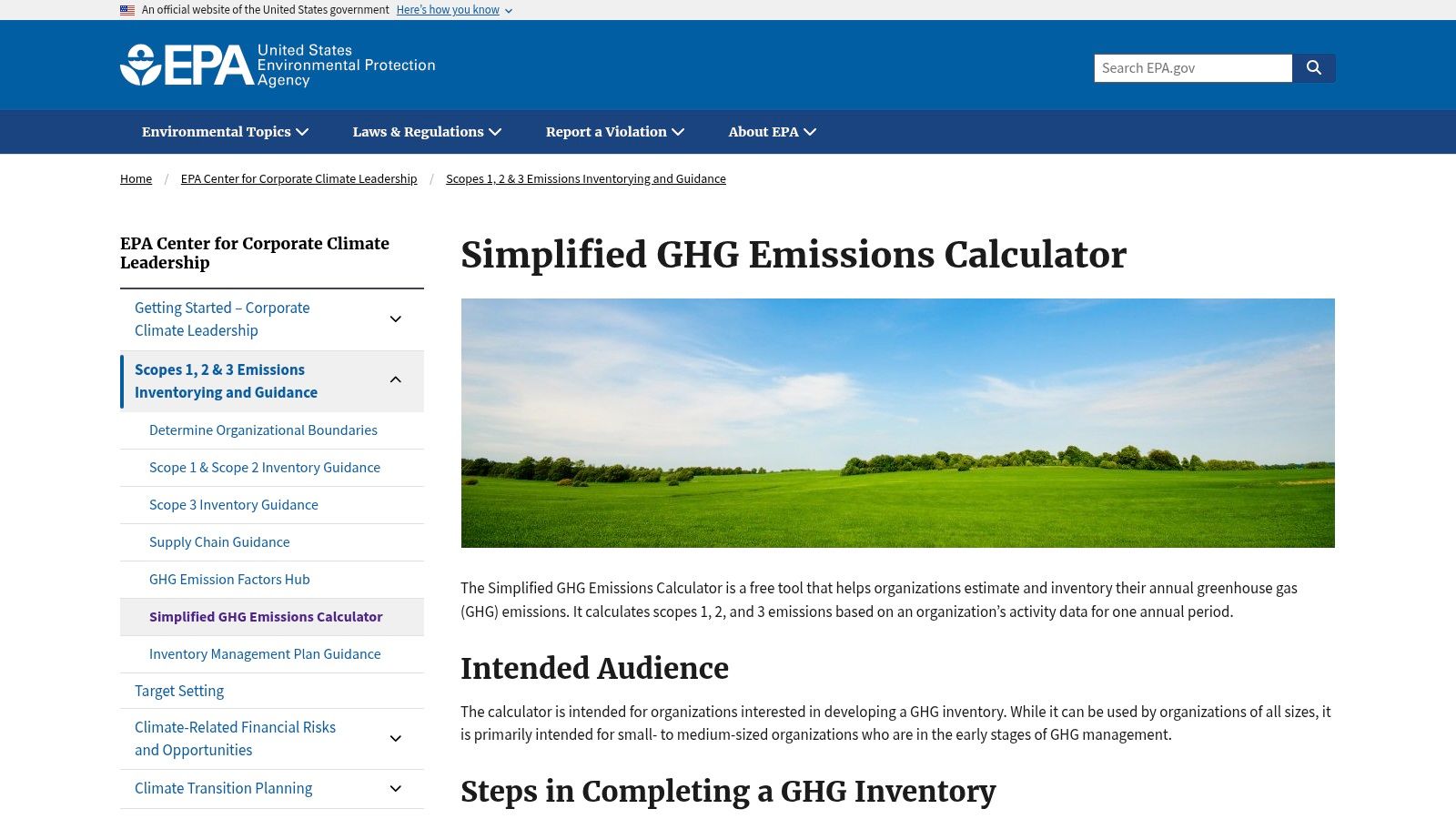Select Determine Organizational Boundaries in sidebar
Image resolution: width=1456 pixels, height=819 pixels.
point(263,430)
